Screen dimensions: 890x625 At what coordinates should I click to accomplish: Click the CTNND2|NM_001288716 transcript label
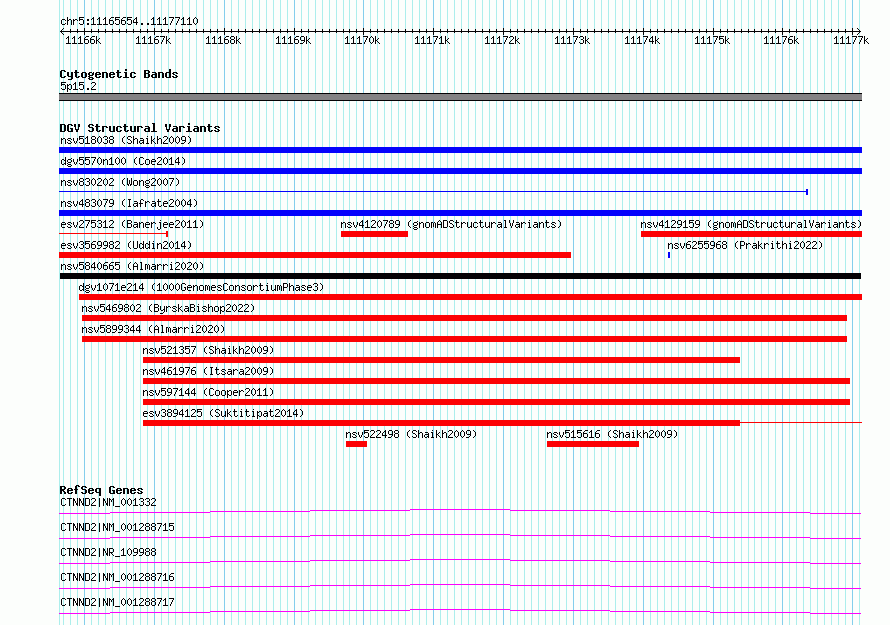117,577
